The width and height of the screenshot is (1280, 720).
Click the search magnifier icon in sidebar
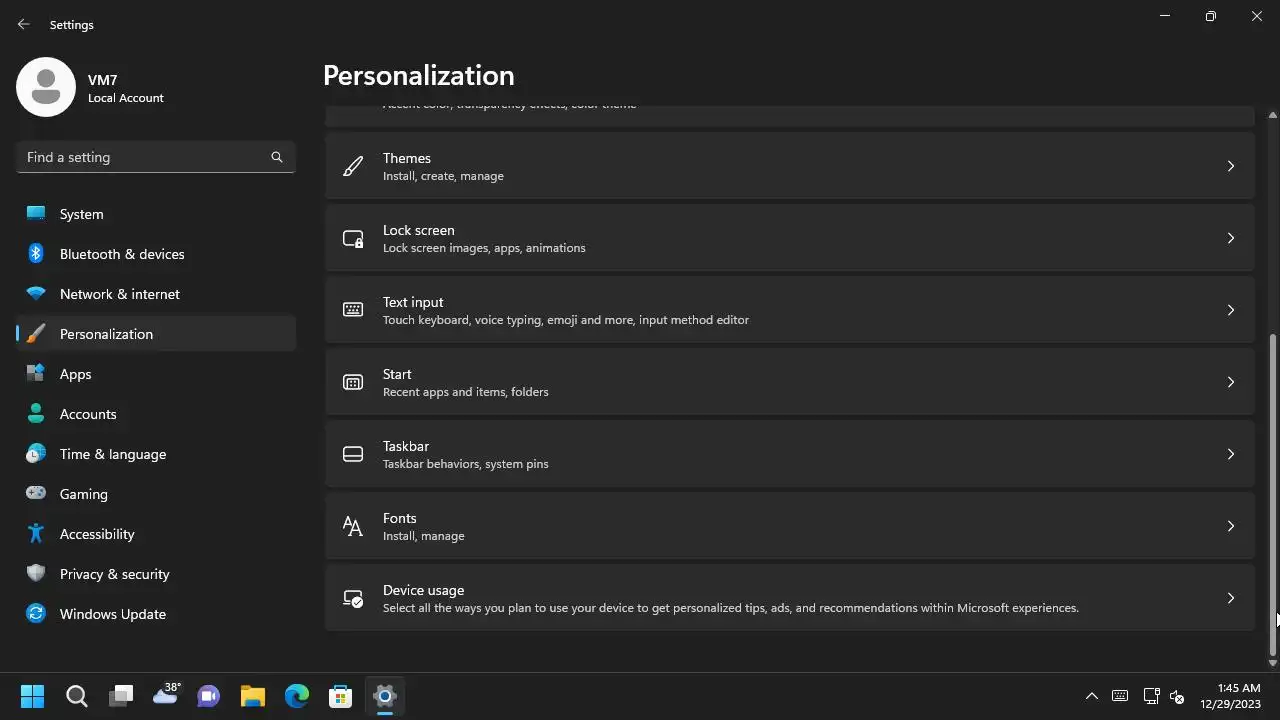click(x=277, y=157)
